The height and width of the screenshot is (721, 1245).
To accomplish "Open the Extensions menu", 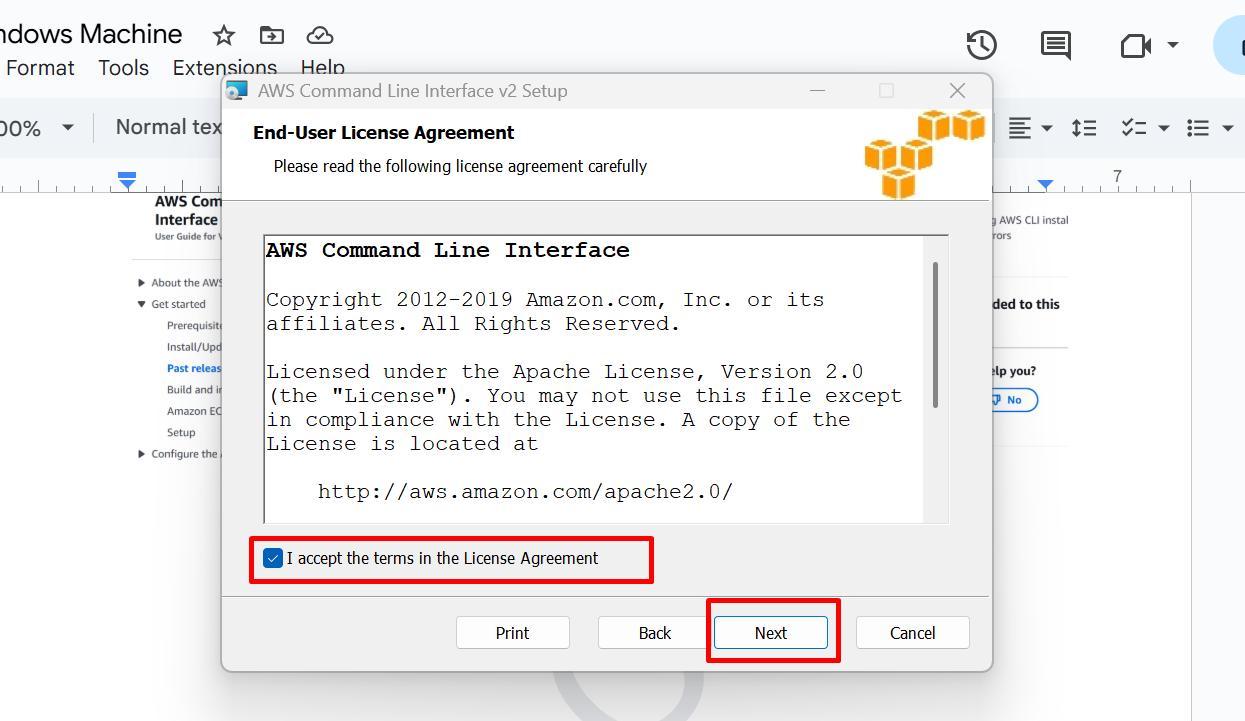I will pos(225,68).
